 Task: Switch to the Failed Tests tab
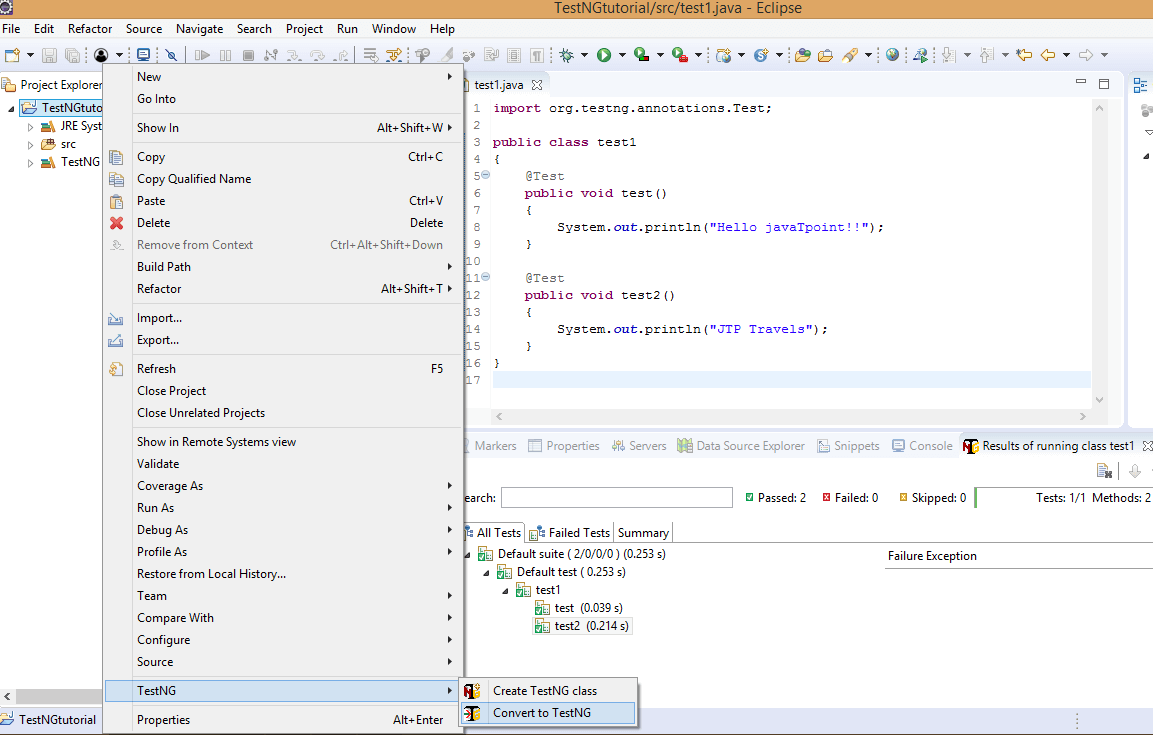tap(570, 533)
